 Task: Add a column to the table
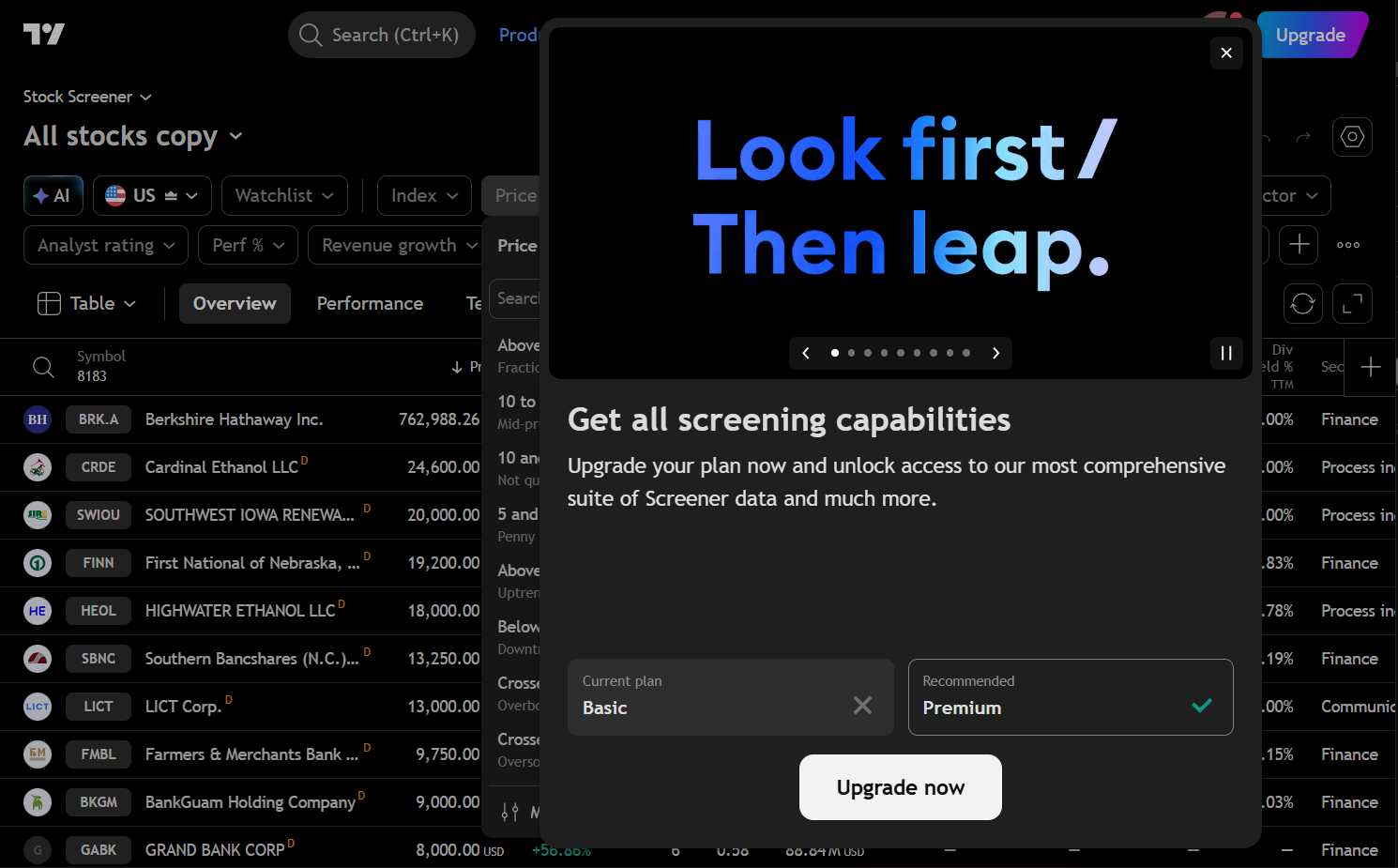click(1370, 367)
